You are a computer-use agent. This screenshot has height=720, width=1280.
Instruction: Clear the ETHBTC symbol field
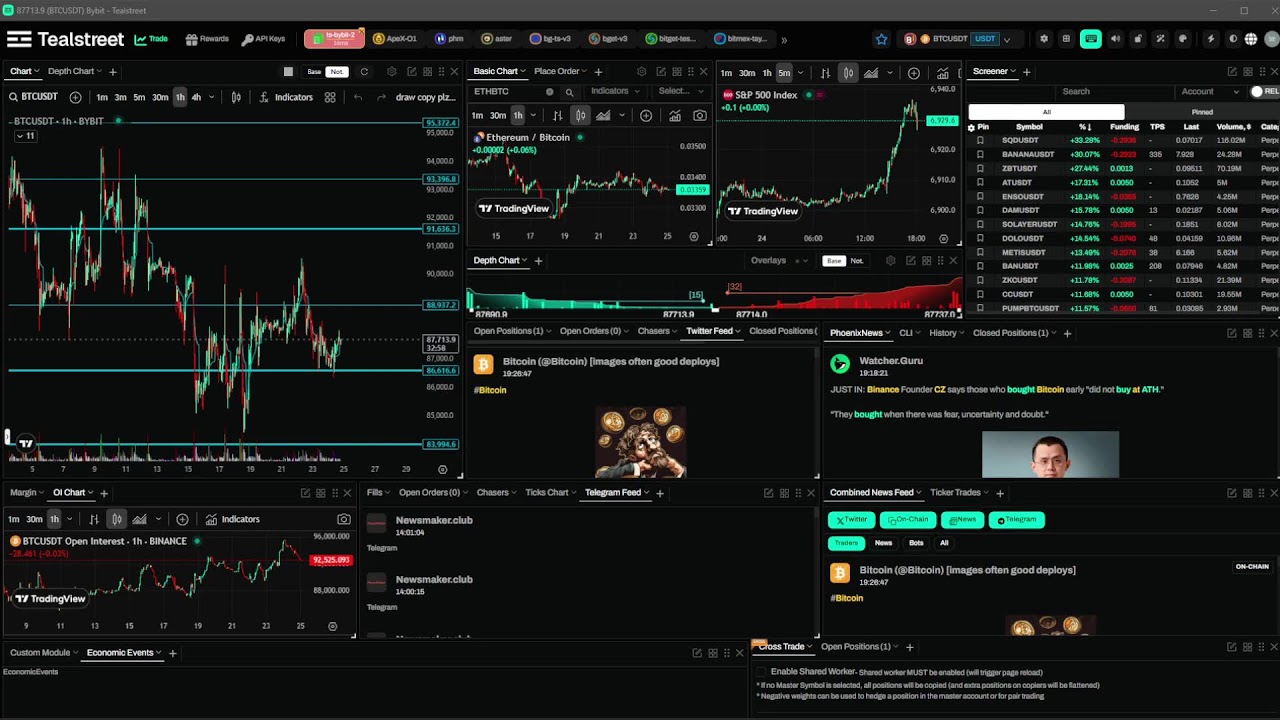(x=549, y=91)
